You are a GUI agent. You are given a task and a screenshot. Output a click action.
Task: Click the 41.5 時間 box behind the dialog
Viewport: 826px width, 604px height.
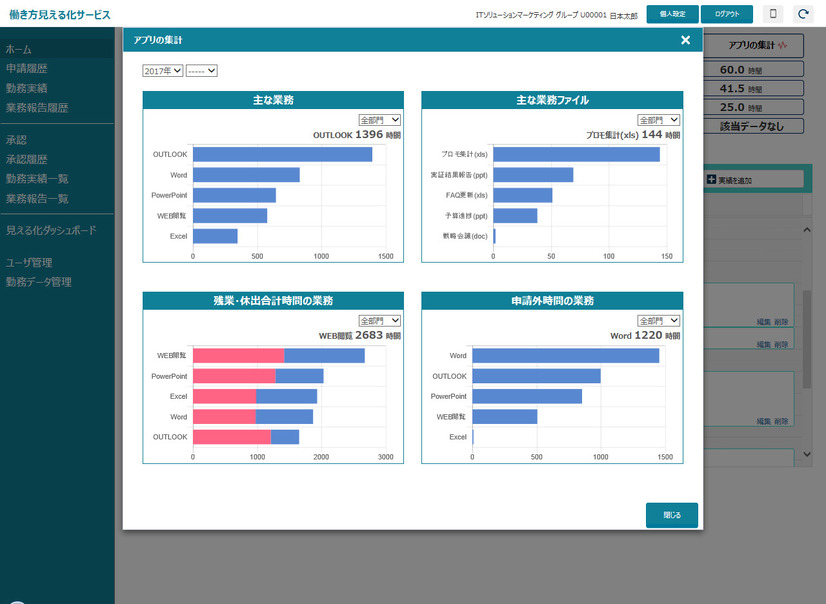coord(753,88)
